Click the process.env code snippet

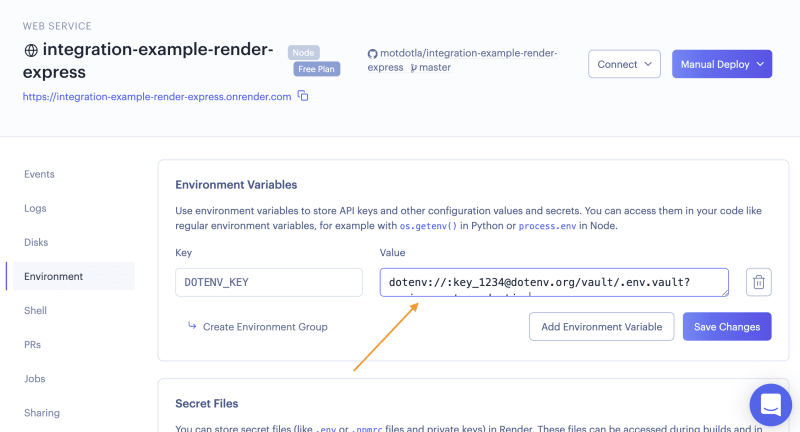click(x=547, y=226)
